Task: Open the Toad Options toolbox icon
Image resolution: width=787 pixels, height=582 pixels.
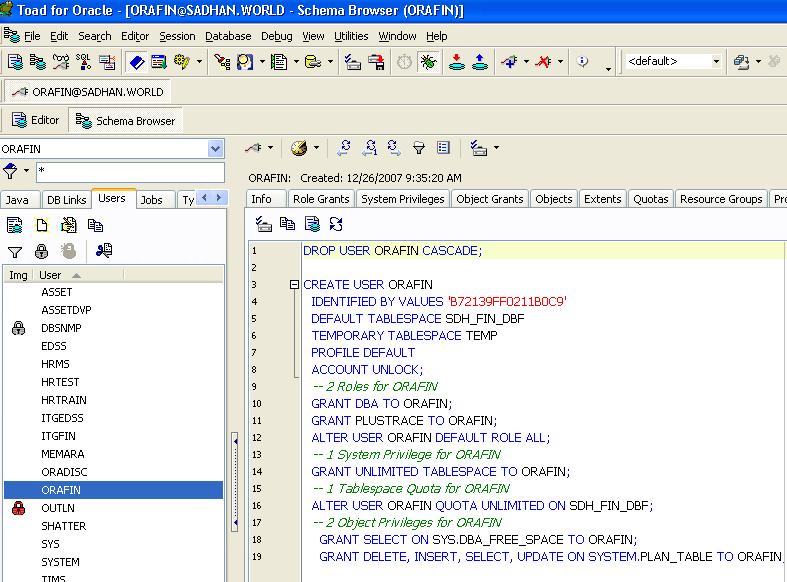Action: click(x=352, y=62)
